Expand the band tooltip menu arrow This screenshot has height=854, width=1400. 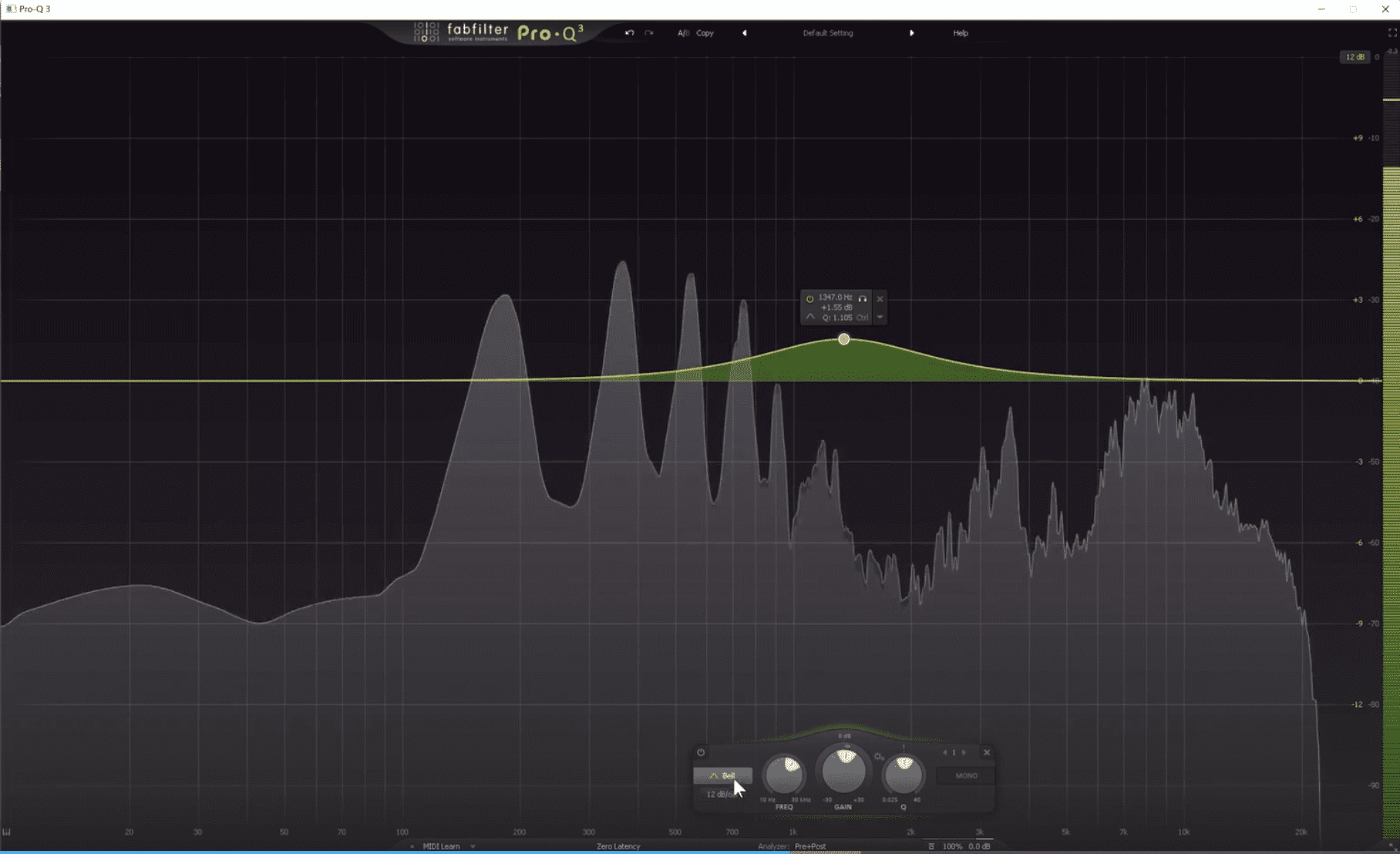(x=880, y=318)
